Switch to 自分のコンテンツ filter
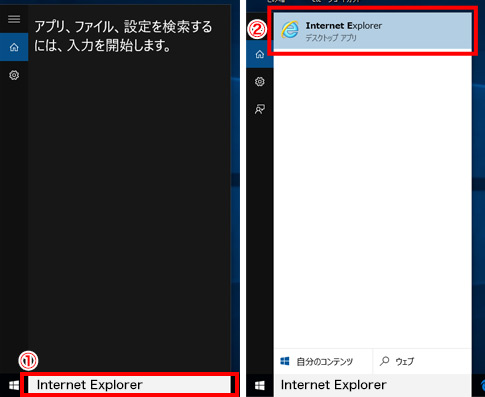 pos(323,361)
